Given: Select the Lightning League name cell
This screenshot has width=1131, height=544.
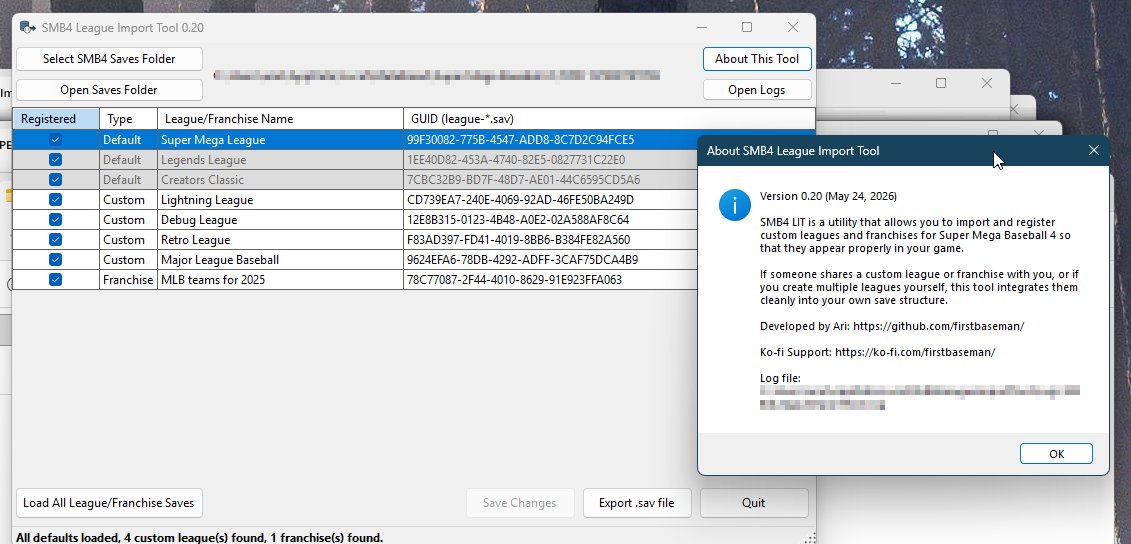Looking at the screenshot, I should [280, 200].
